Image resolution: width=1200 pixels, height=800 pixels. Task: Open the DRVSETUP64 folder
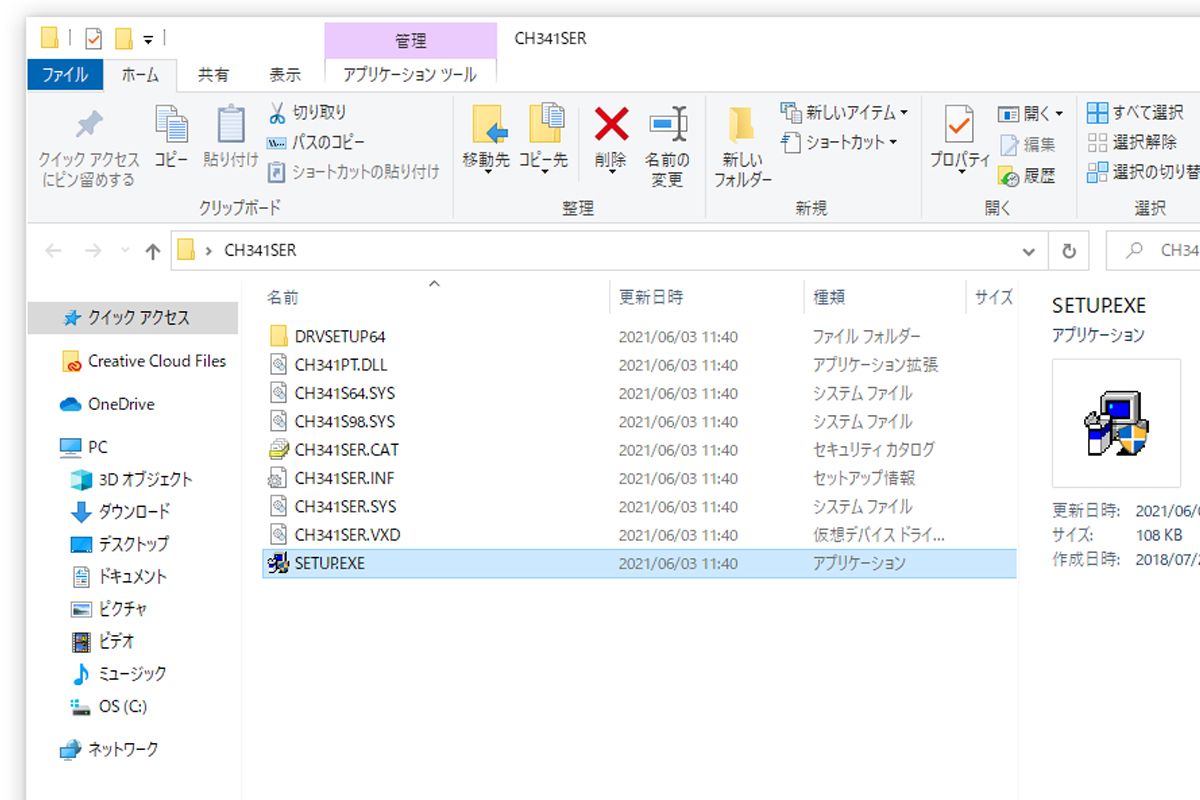point(339,337)
